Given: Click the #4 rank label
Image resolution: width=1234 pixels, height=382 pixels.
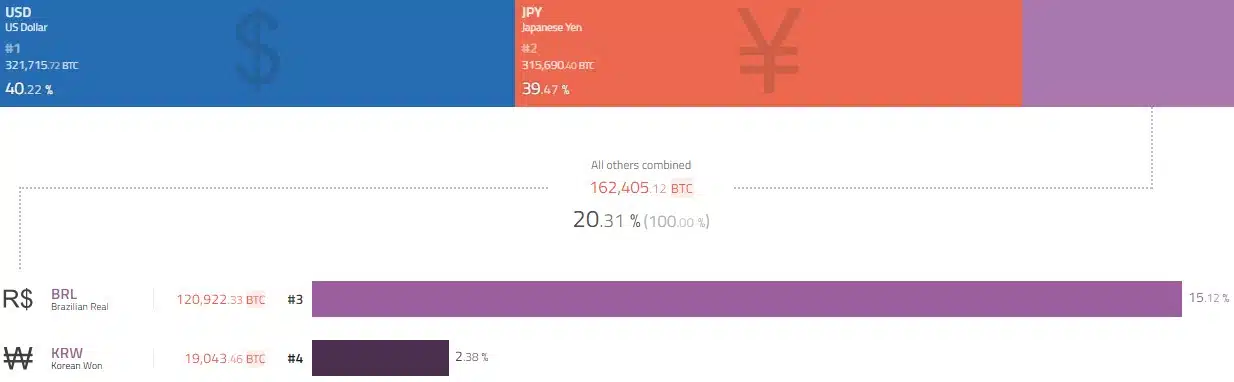Looking at the screenshot, I should [295, 358].
